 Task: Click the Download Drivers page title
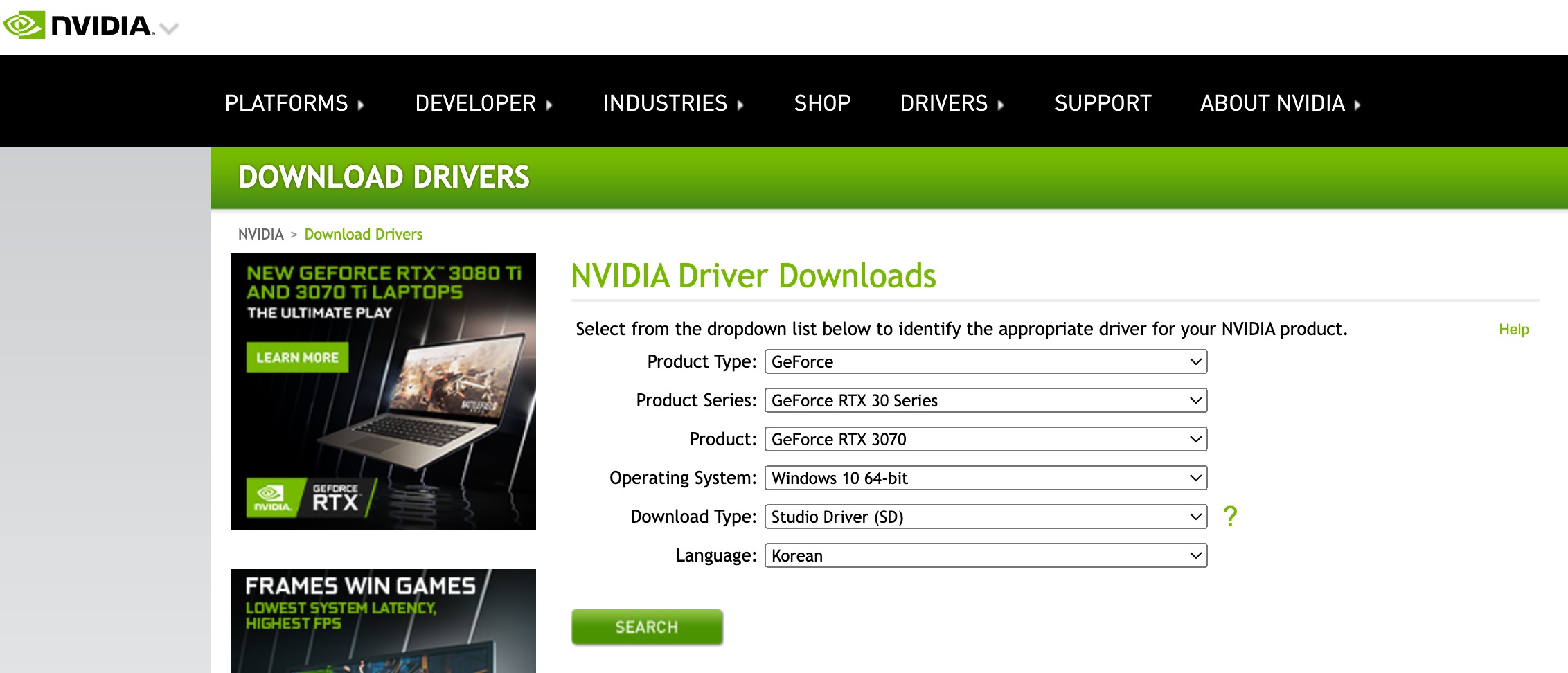point(384,177)
